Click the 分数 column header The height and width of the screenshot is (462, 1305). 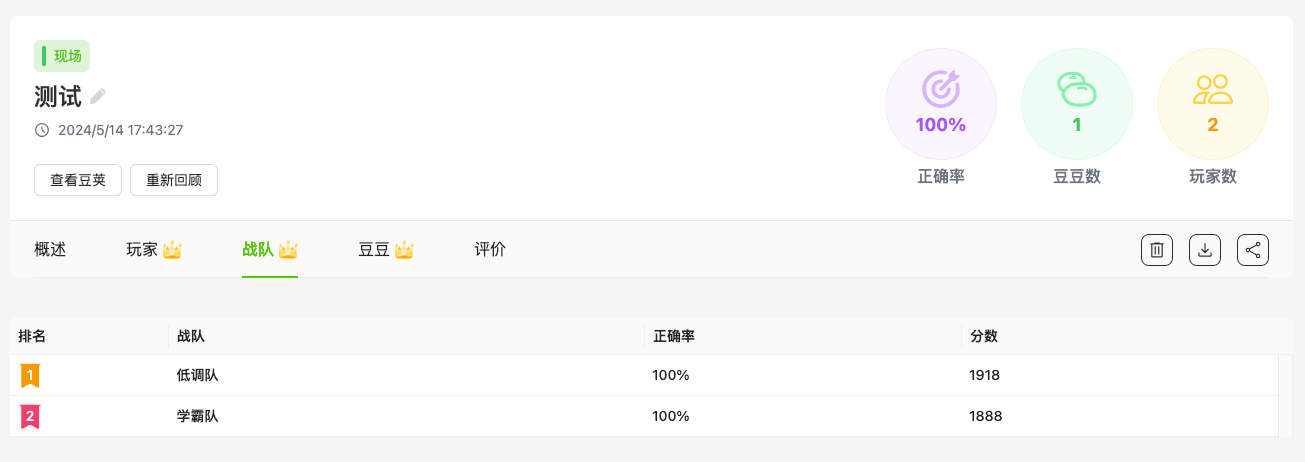coord(984,336)
